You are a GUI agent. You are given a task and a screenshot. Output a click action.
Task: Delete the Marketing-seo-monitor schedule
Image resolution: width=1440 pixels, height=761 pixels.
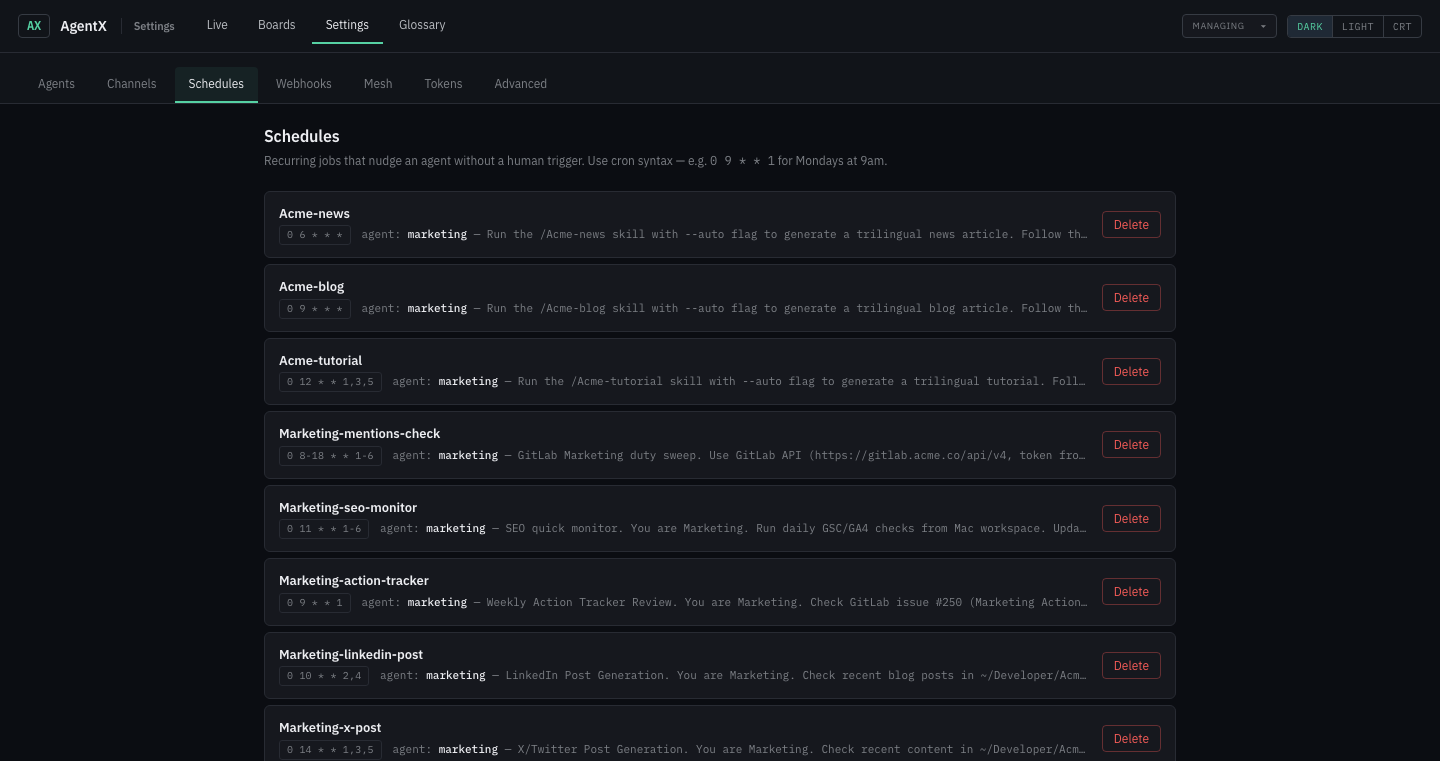pos(1131,518)
